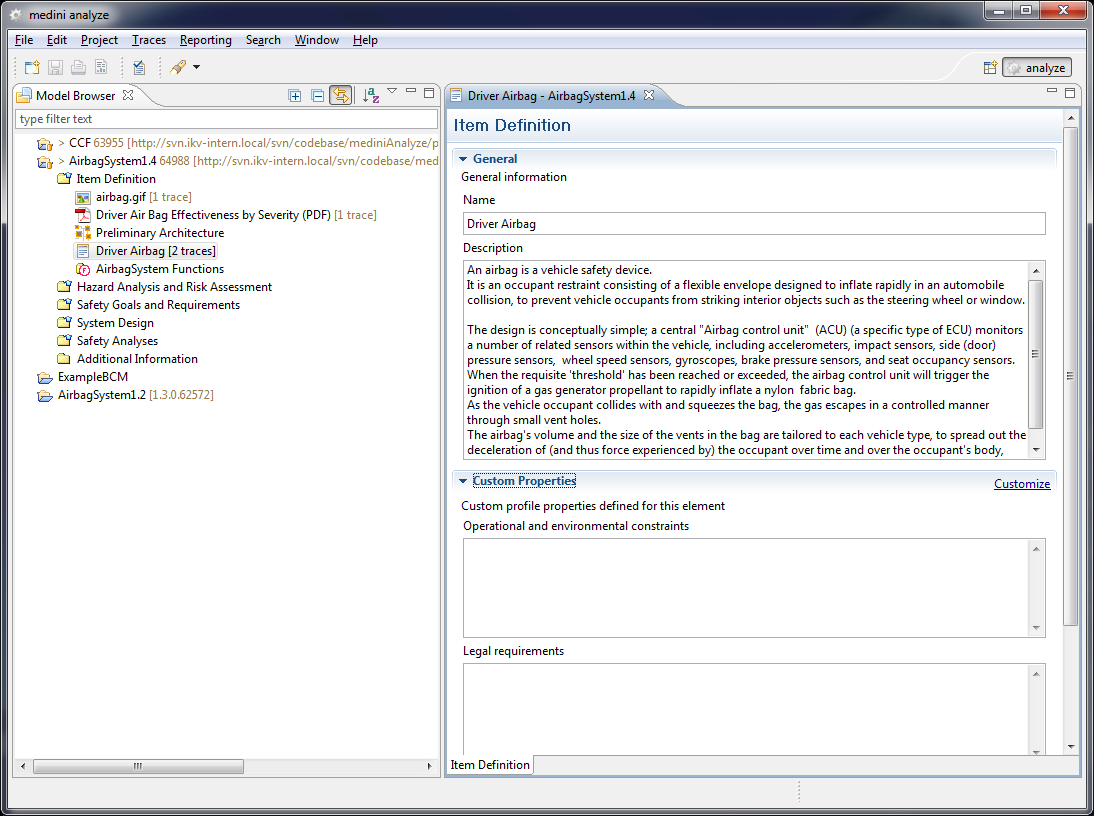Open the Edit menu
This screenshot has width=1094, height=816.
(x=57, y=40)
